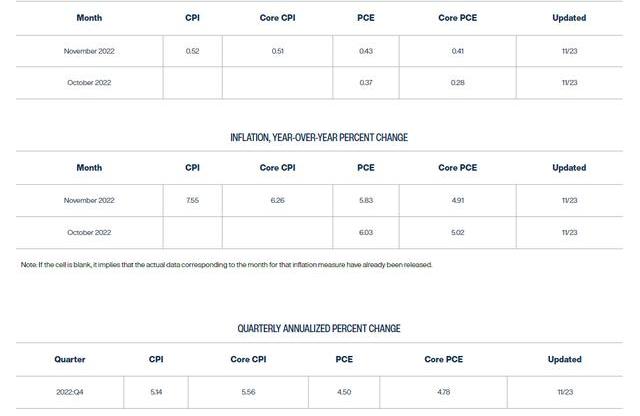Select the Core CPI value 0.51
This screenshot has height=416, width=640.
pos(277,51)
